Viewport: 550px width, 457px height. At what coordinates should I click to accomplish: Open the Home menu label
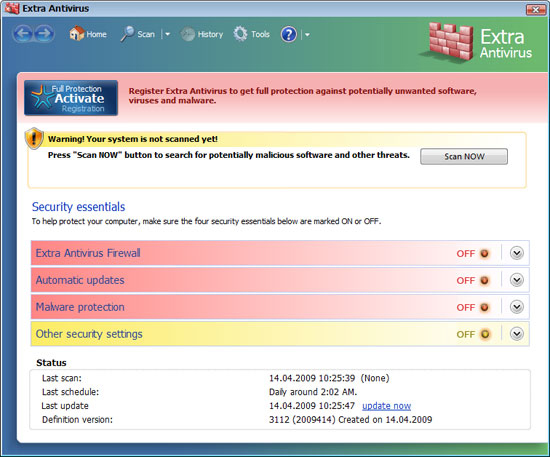96,34
